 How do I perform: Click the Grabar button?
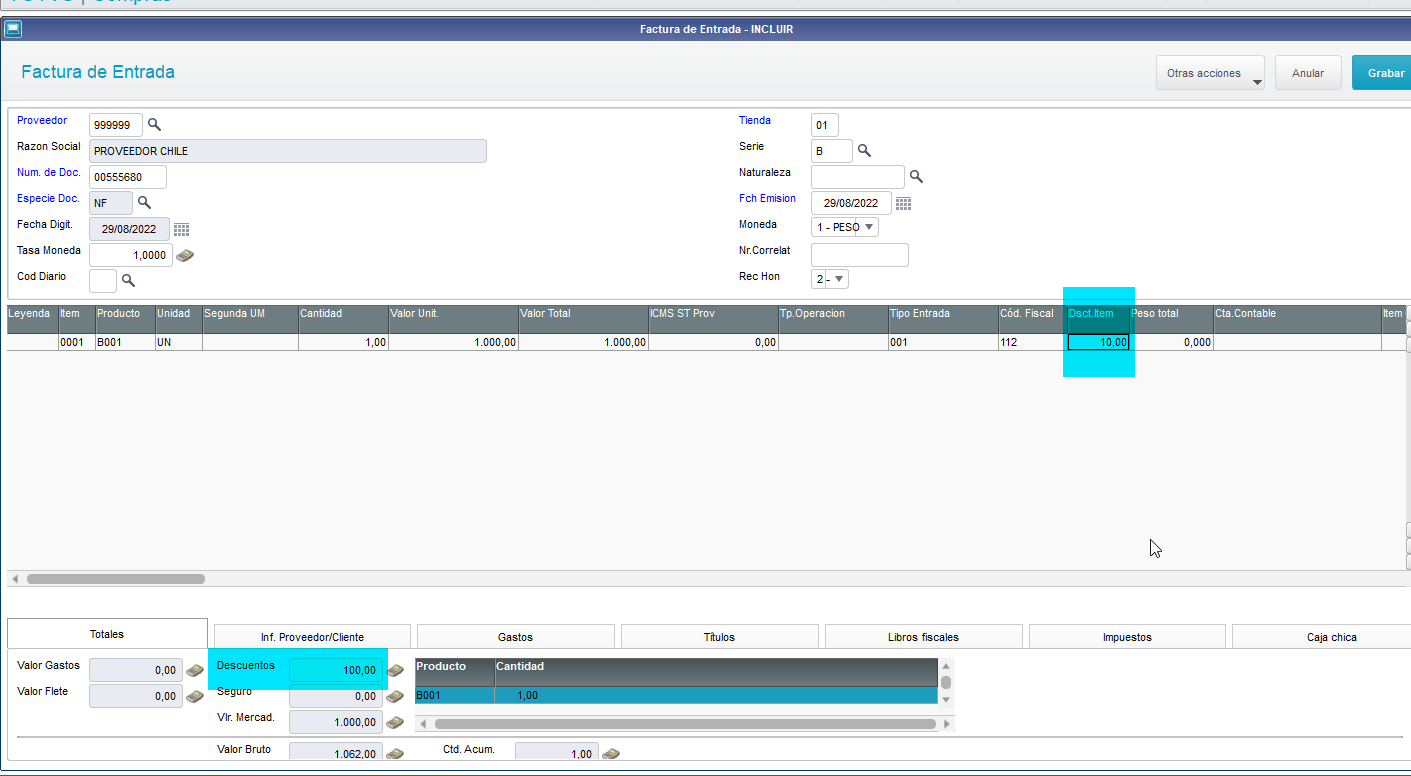[1384, 73]
